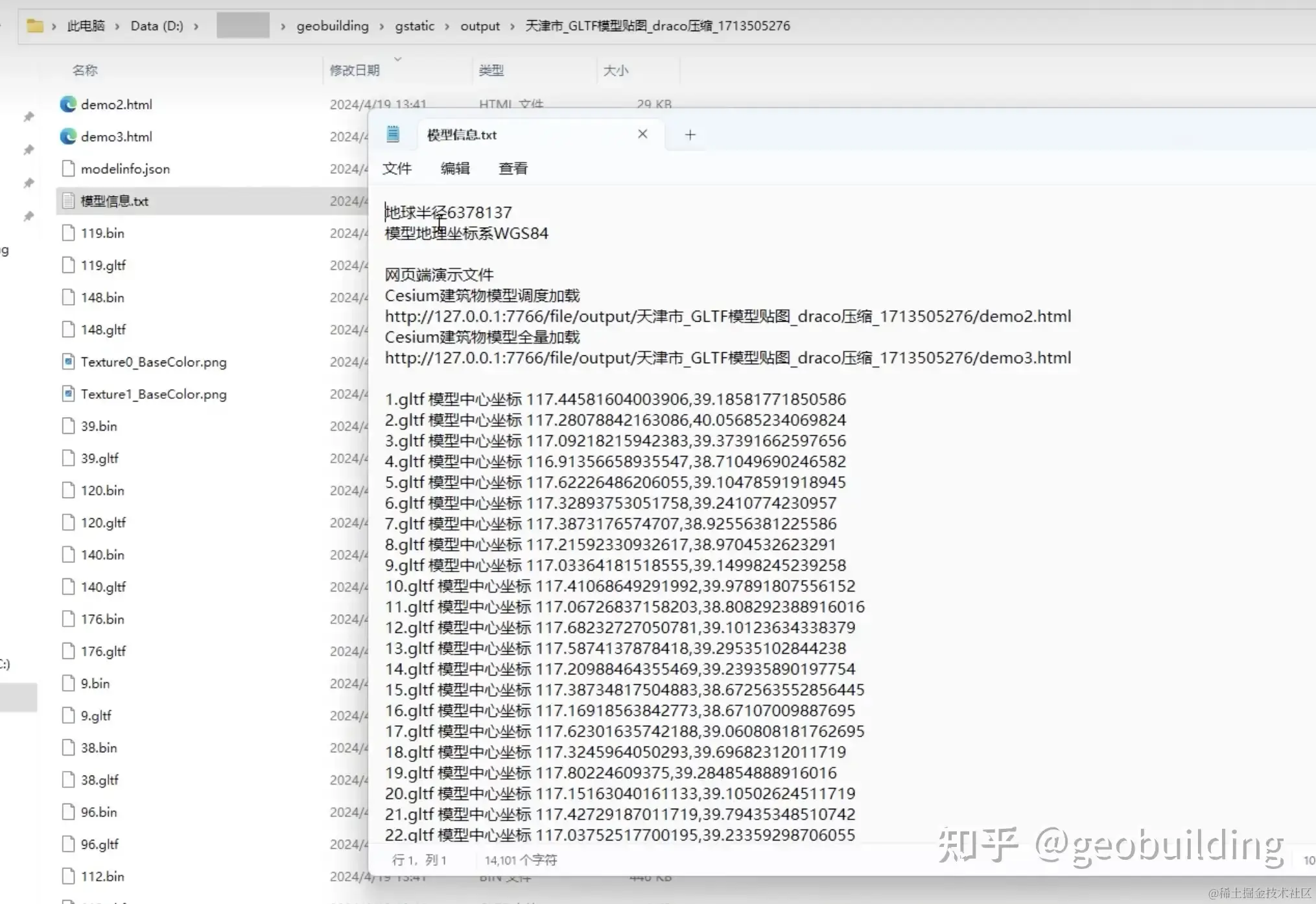
Task: Select 176.gltf in file list
Action: (103, 651)
